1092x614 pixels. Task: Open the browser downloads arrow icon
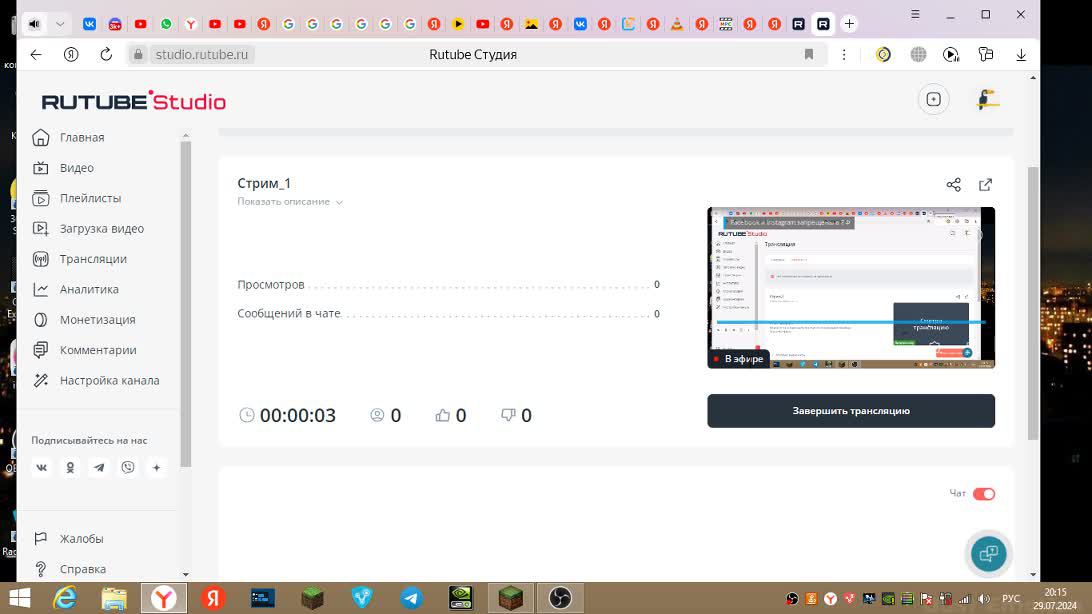tap(1021, 54)
